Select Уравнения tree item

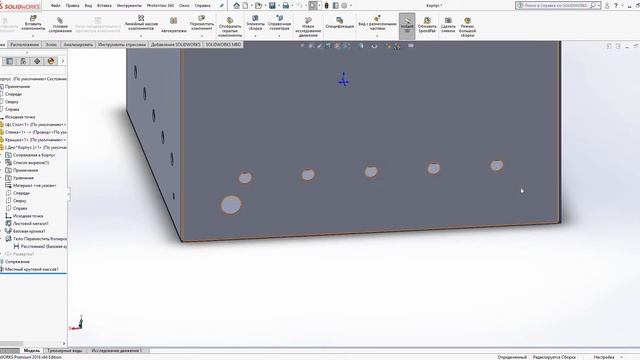23,178
